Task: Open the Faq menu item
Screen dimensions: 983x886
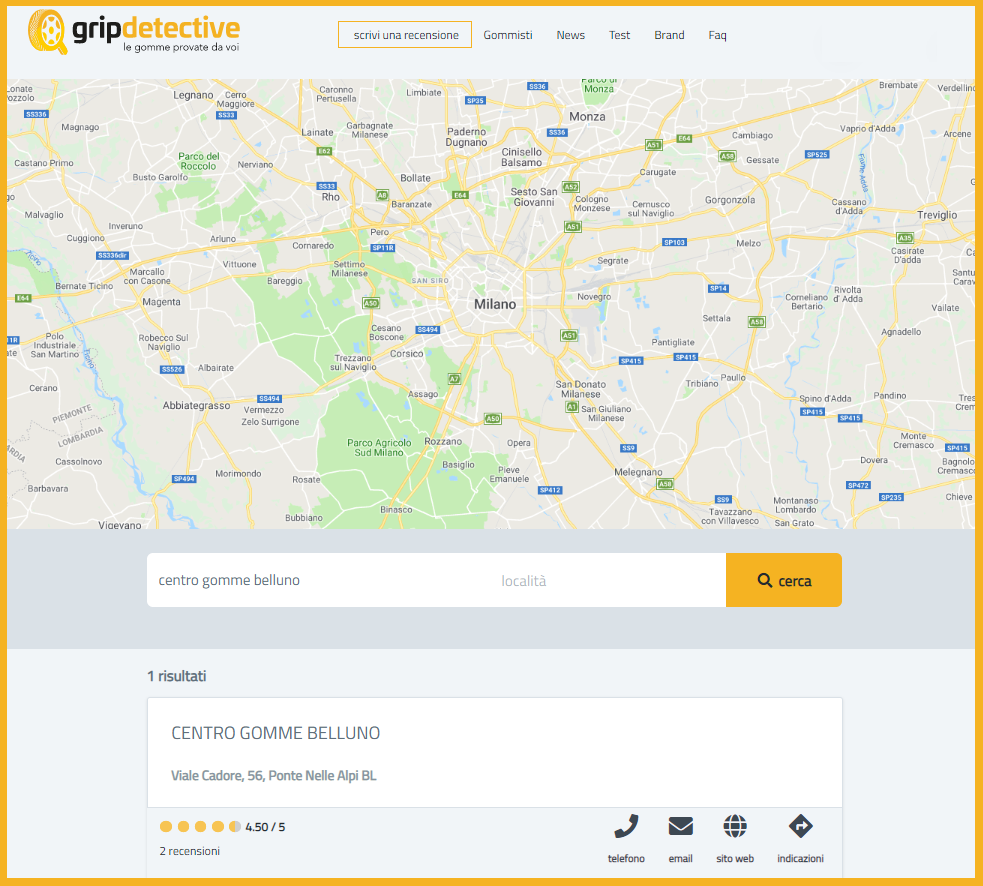Action: click(717, 35)
